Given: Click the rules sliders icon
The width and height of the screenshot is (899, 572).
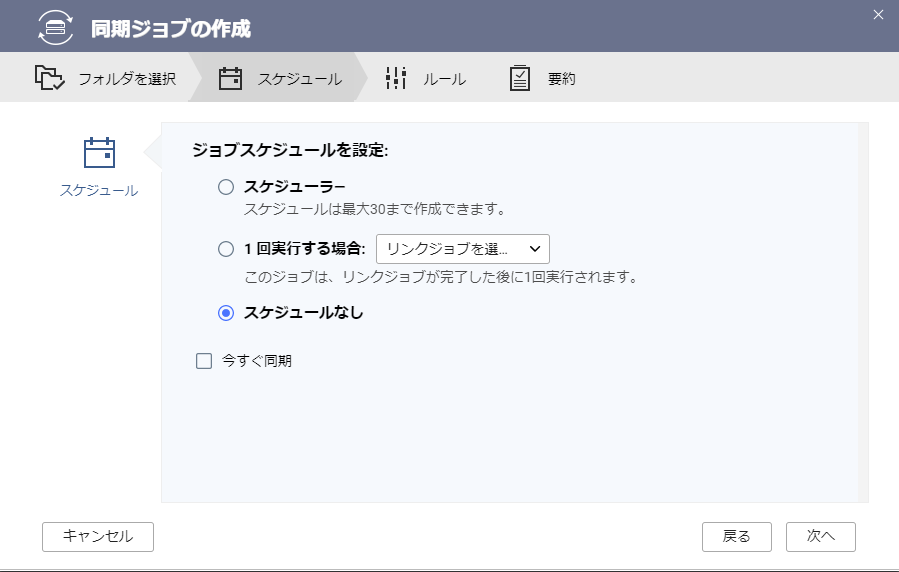Looking at the screenshot, I should coord(396,78).
